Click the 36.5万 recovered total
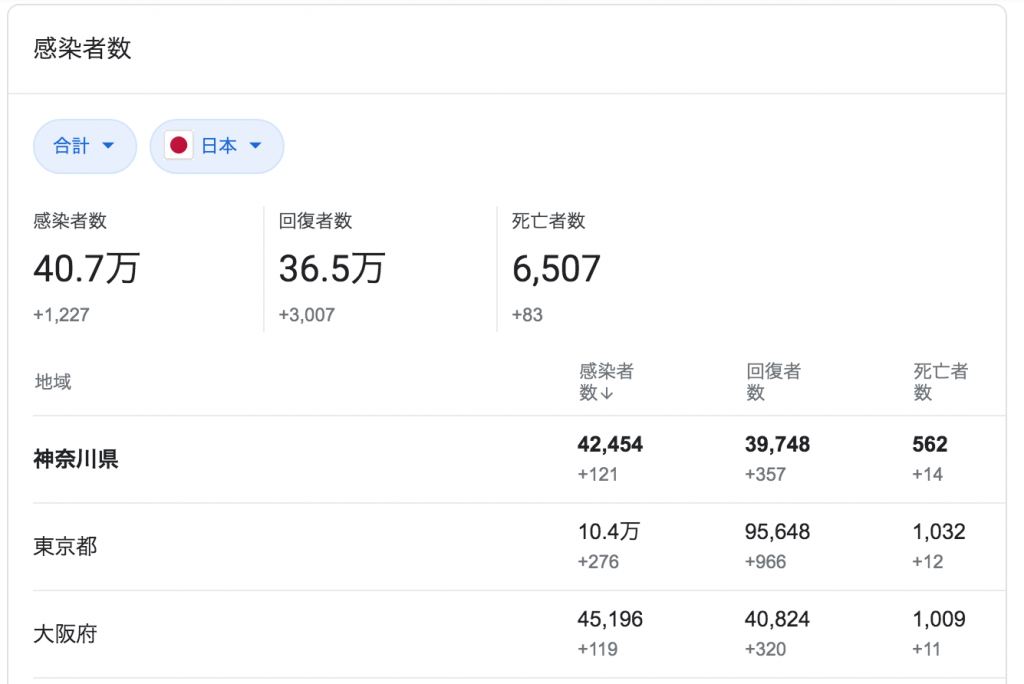 coord(332,269)
